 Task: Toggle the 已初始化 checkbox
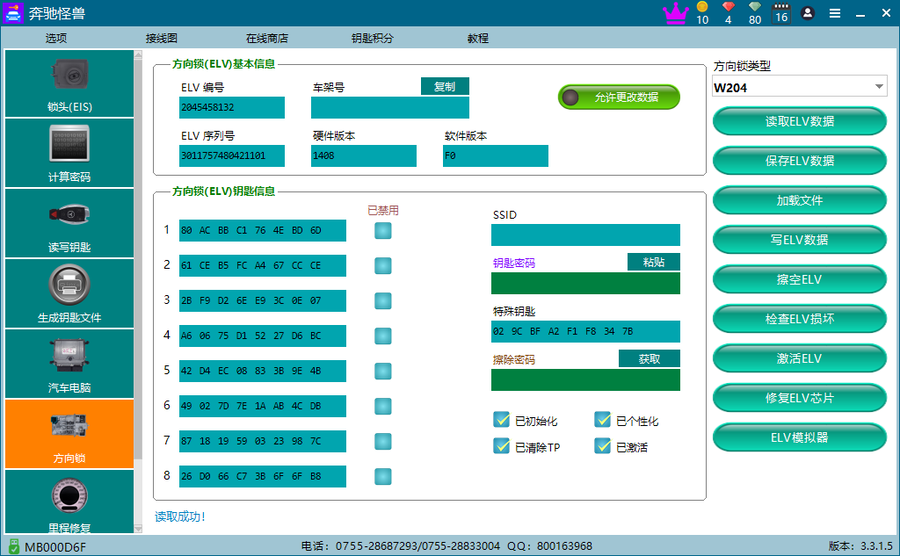(x=502, y=420)
